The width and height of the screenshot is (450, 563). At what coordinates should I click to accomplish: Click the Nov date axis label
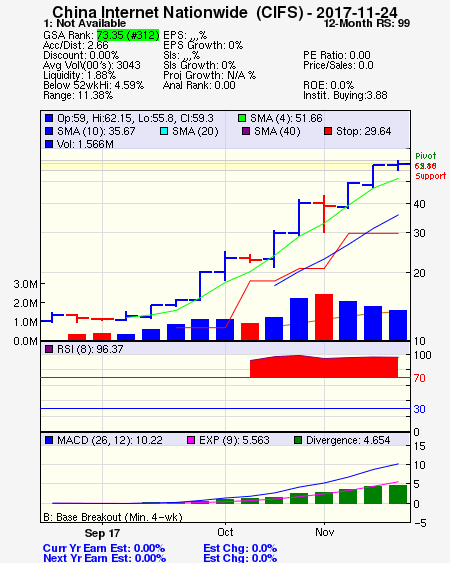(325, 532)
